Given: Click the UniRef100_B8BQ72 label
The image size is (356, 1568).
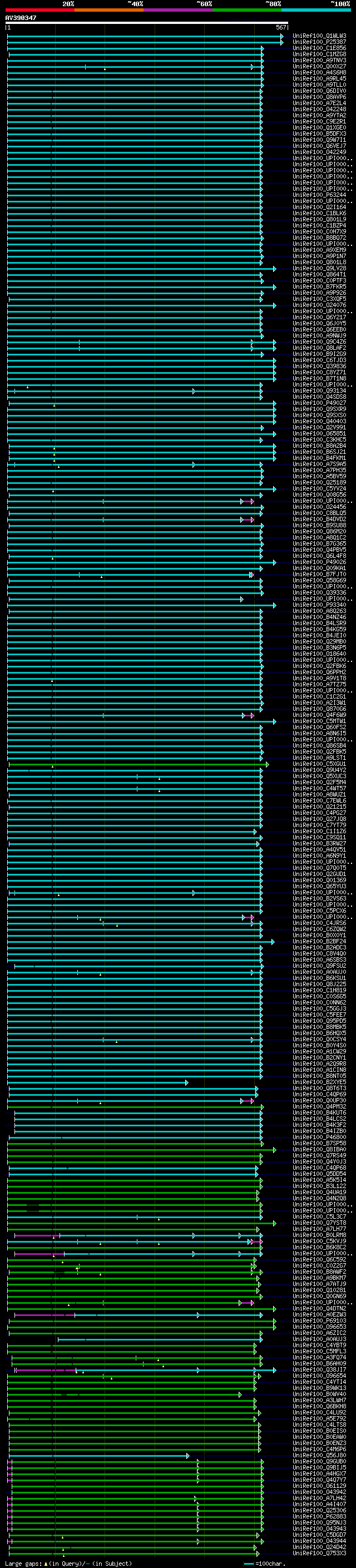Looking at the screenshot, I should (x=319, y=238).
